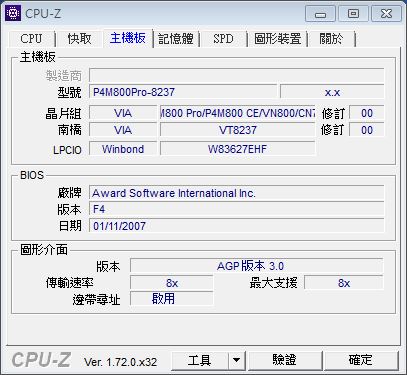
Task: Expand the 工具 dropdown arrow
Action: tap(236, 361)
